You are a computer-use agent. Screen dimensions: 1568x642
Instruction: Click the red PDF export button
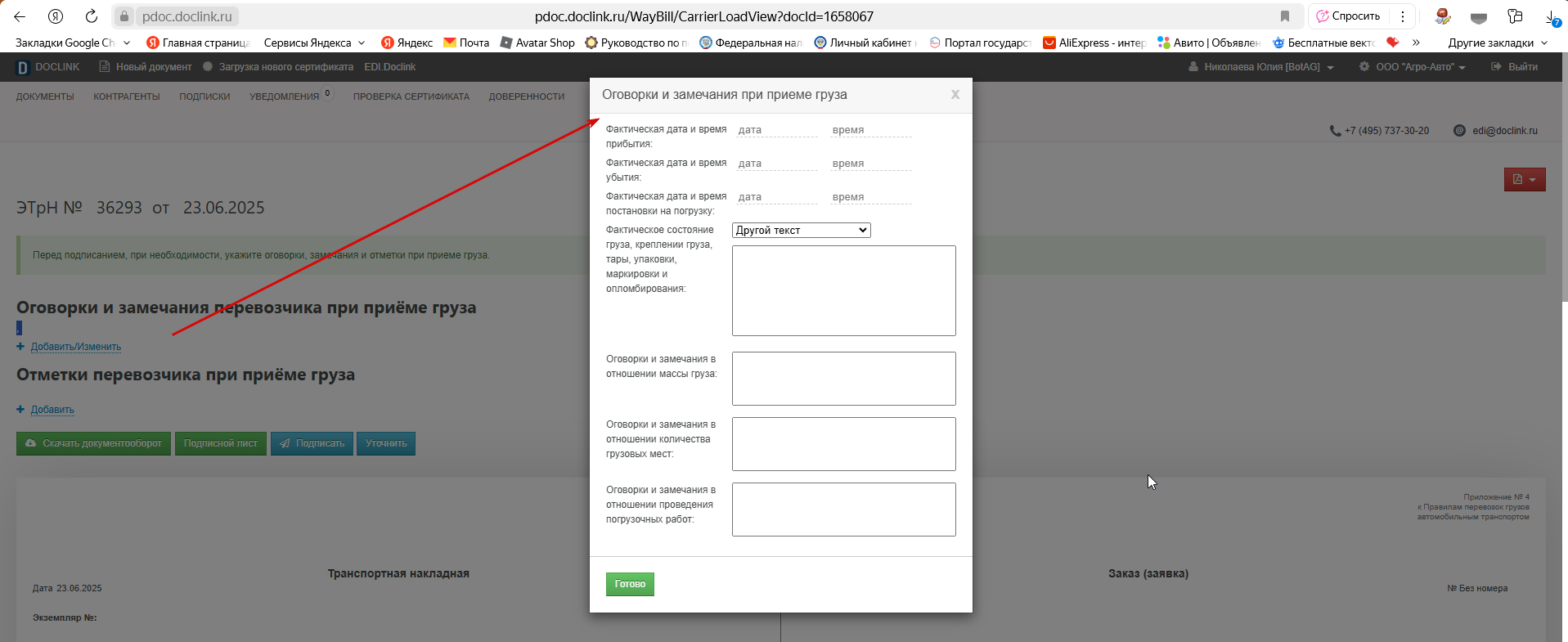point(1525,180)
